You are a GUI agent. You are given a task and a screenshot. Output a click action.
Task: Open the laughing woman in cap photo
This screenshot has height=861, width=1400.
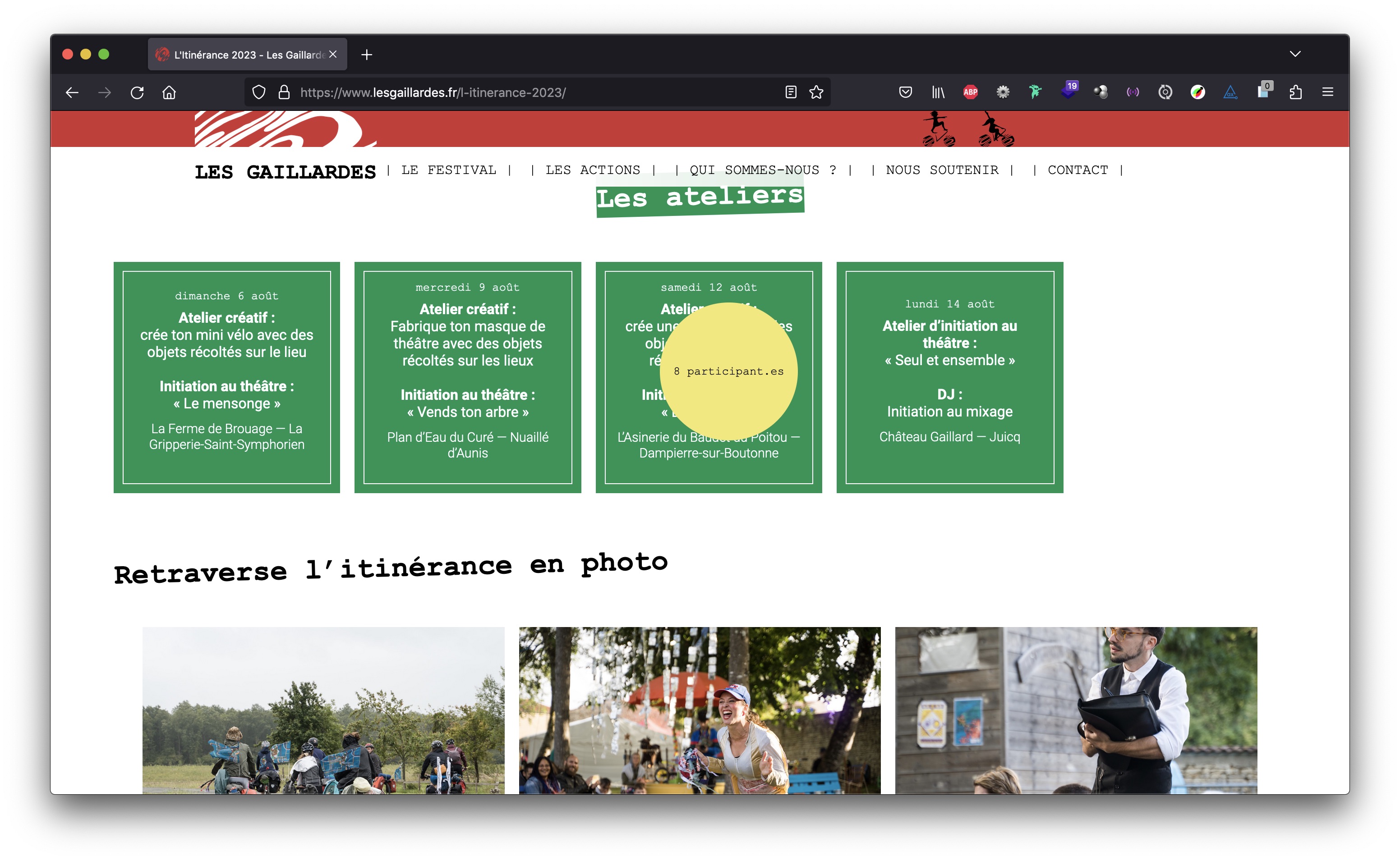(700, 711)
